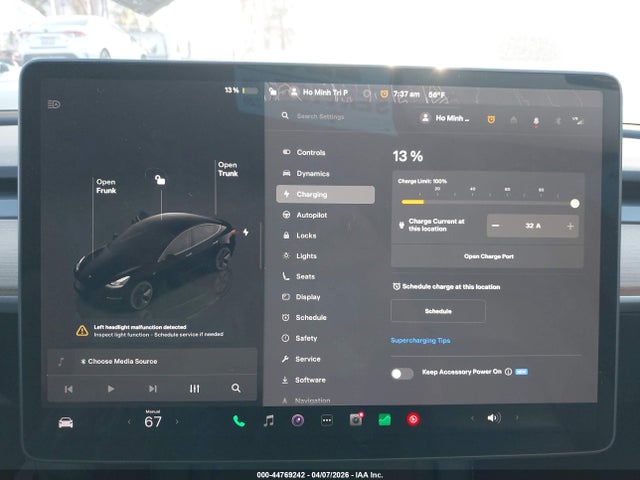Open the red Theater app icon

click(413, 419)
